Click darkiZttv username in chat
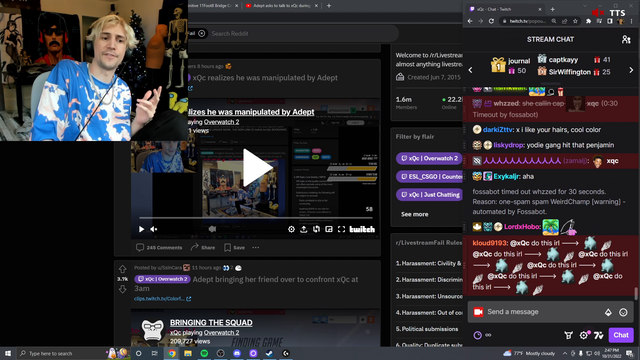640x360 pixels. pyautogui.click(x=498, y=130)
